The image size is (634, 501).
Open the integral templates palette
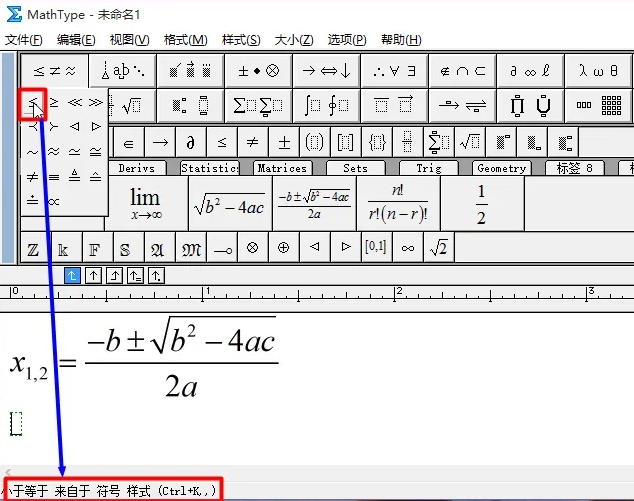coord(326,106)
